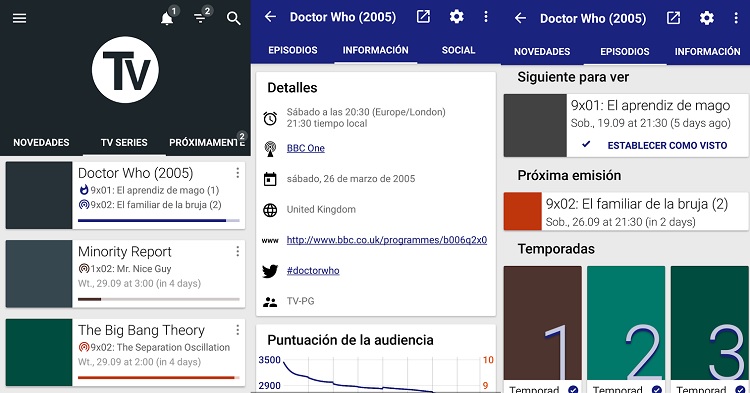Image resolution: width=750 pixels, height=393 pixels.
Task: Select Información tab in middle screen
Action: click(x=375, y=50)
